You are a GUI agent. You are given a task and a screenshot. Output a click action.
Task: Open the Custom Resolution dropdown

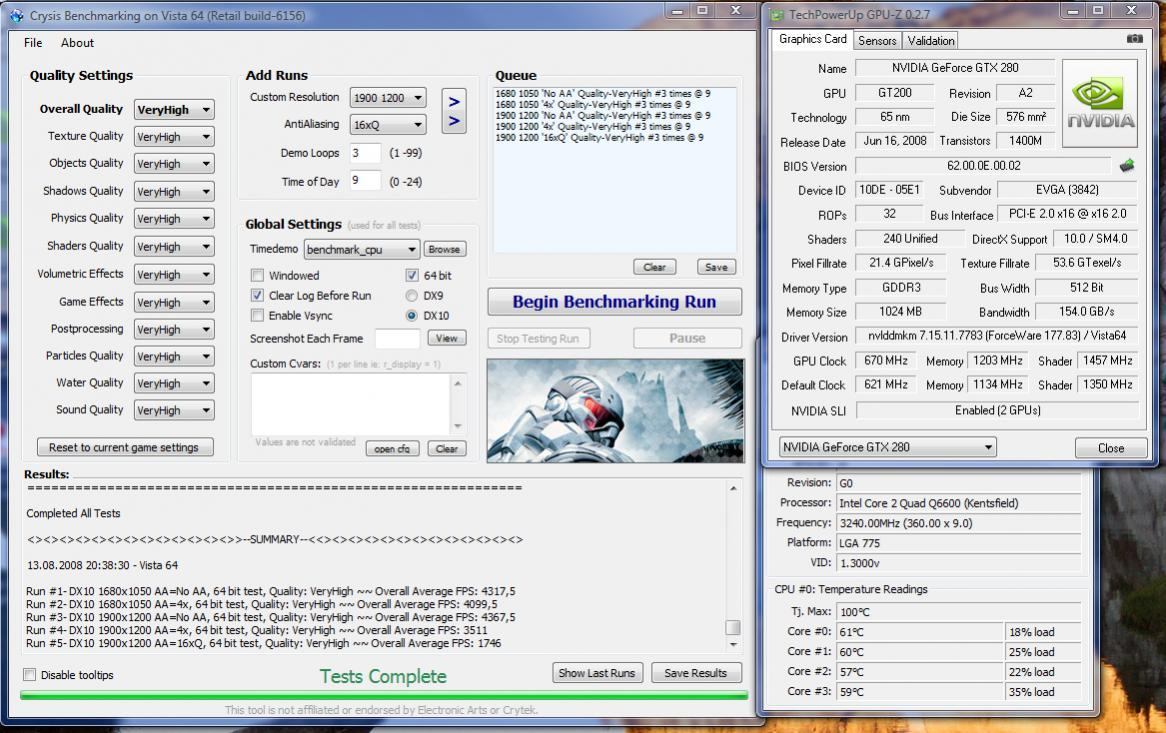[x=387, y=97]
